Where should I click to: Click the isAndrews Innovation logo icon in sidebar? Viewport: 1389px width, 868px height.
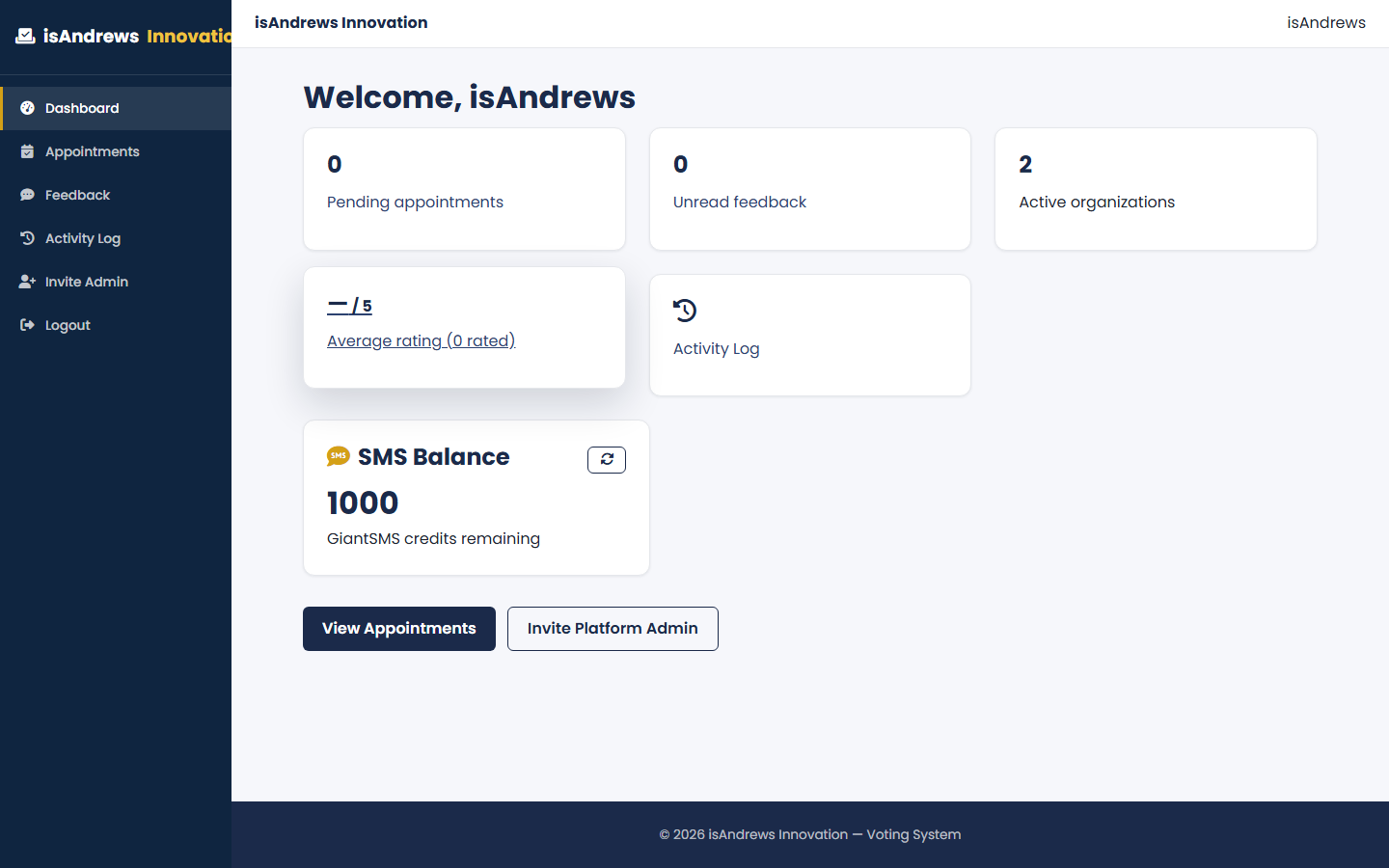coord(25,36)
